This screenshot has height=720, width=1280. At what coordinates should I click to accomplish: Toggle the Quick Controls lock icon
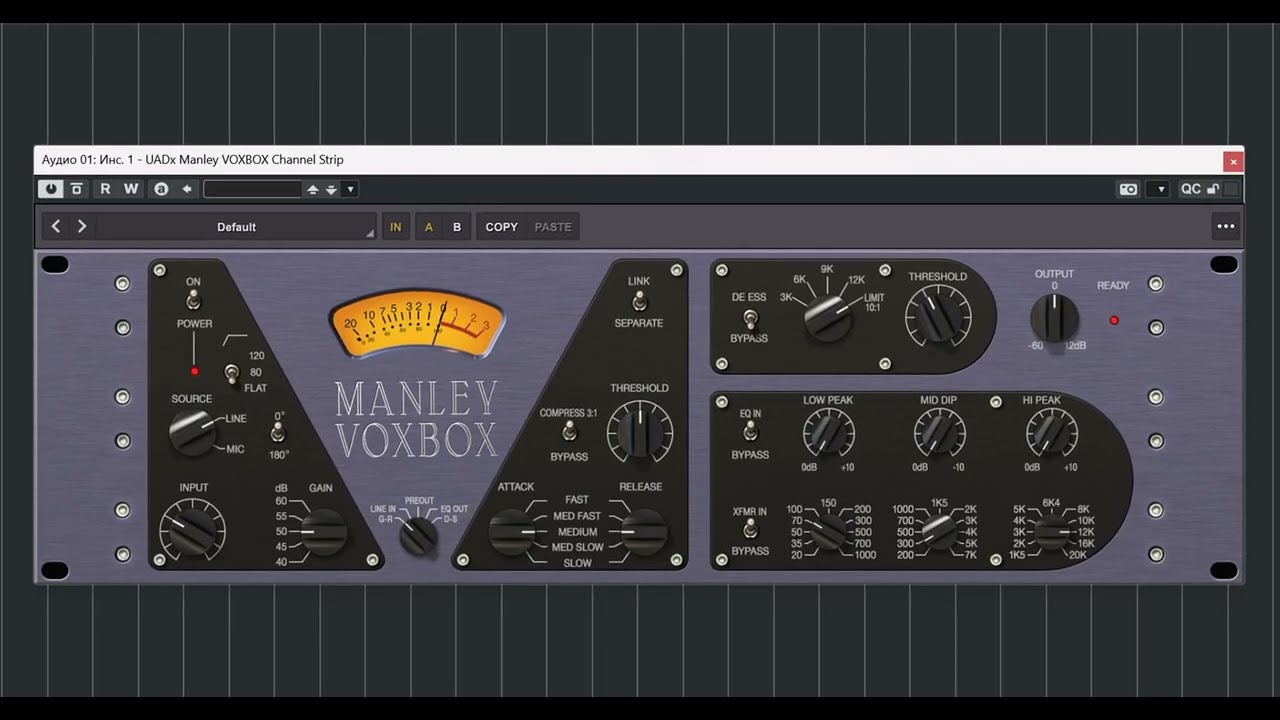point(1213,189)
